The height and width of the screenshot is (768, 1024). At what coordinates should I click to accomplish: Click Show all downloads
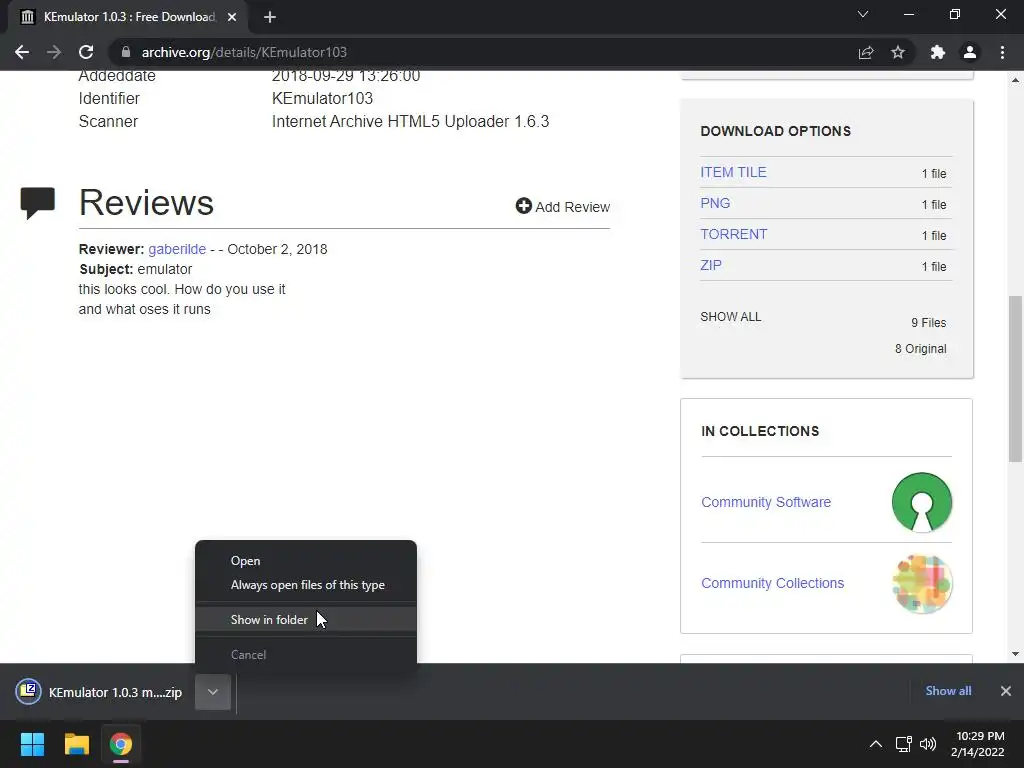(x=948, y=690)
